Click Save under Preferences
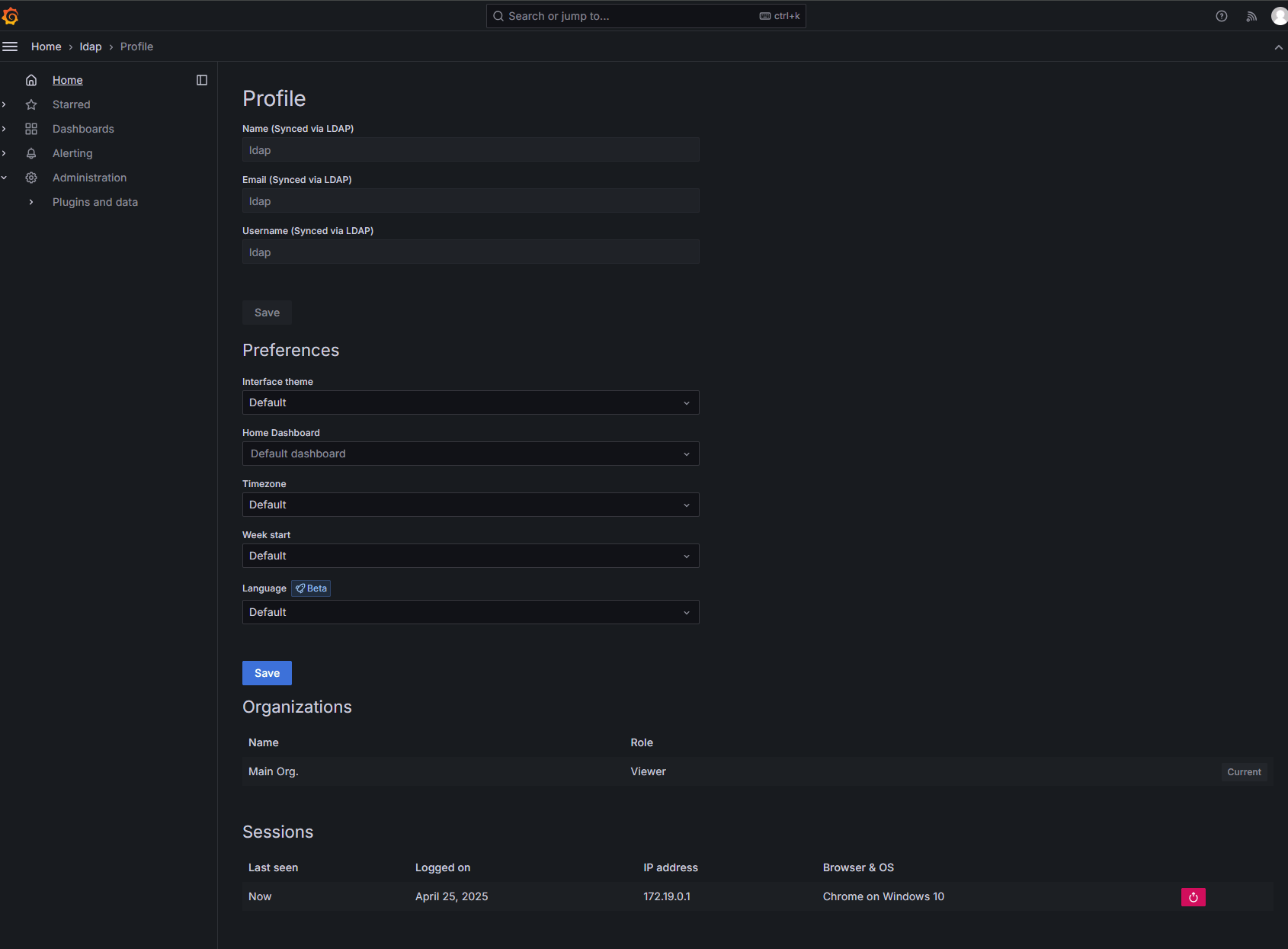The width and height of the screenshot is (1288, 949). point(267,673)
